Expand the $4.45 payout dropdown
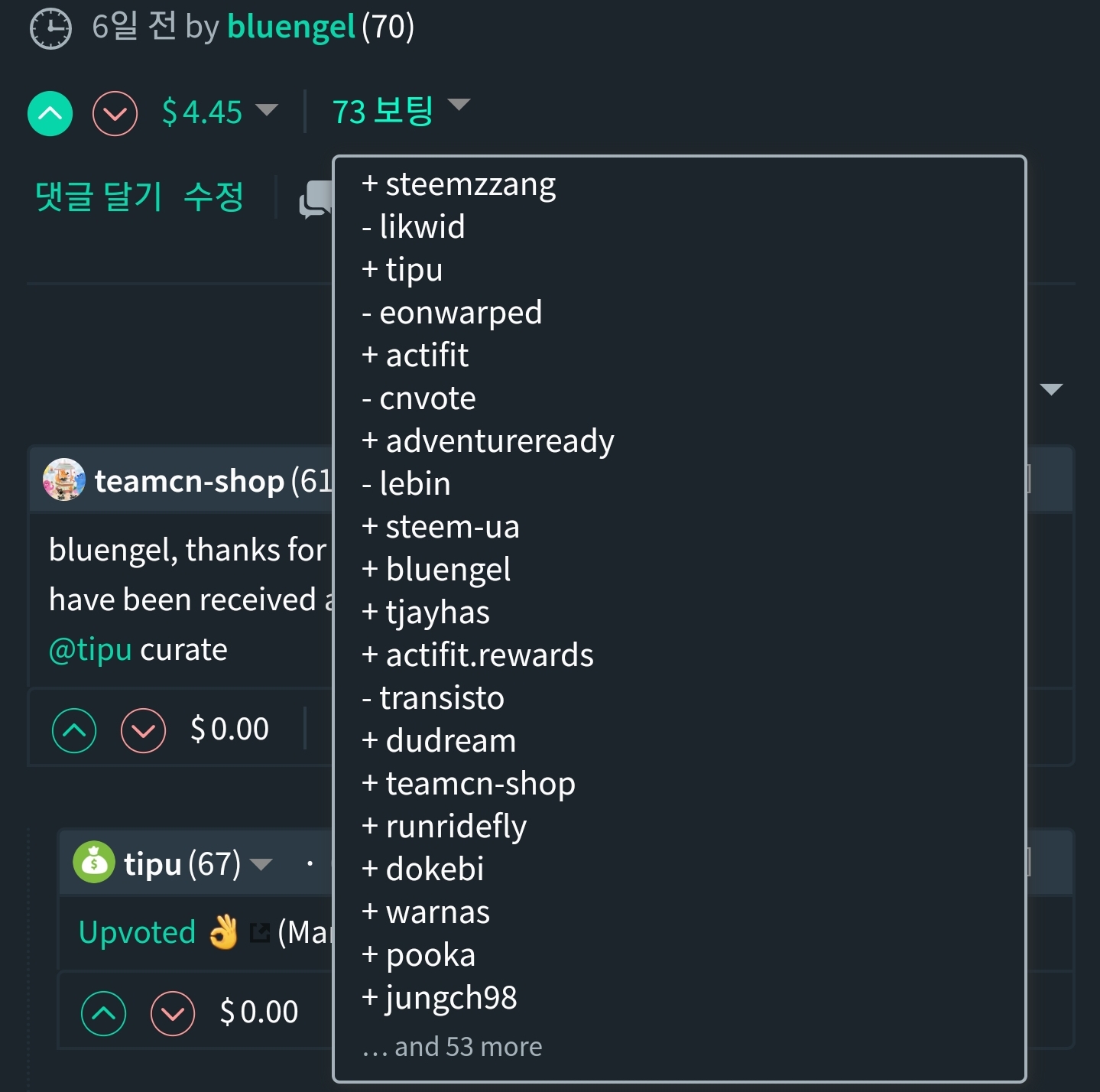Screen dimensions: 1100x1092 click(267, 110)
